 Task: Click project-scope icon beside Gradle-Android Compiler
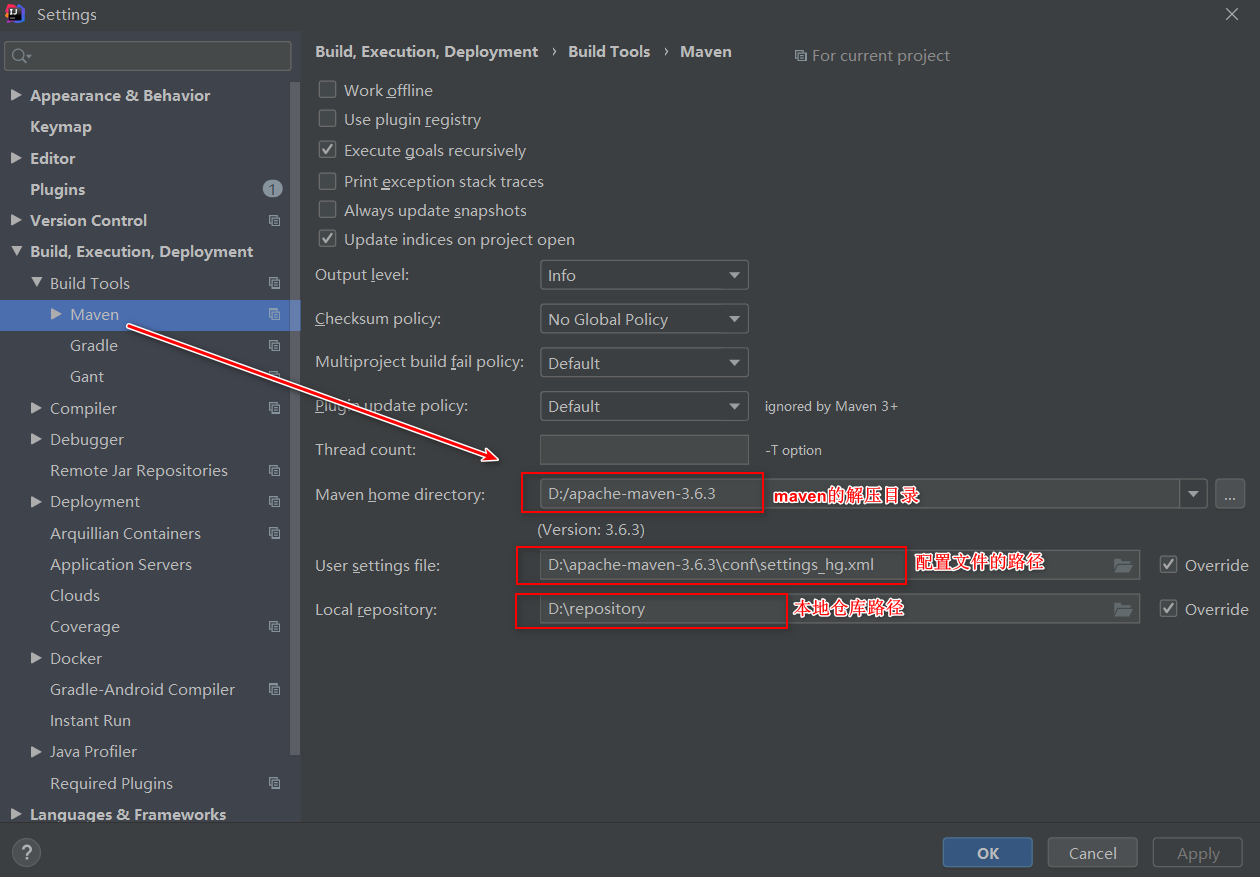pos(274,689)
